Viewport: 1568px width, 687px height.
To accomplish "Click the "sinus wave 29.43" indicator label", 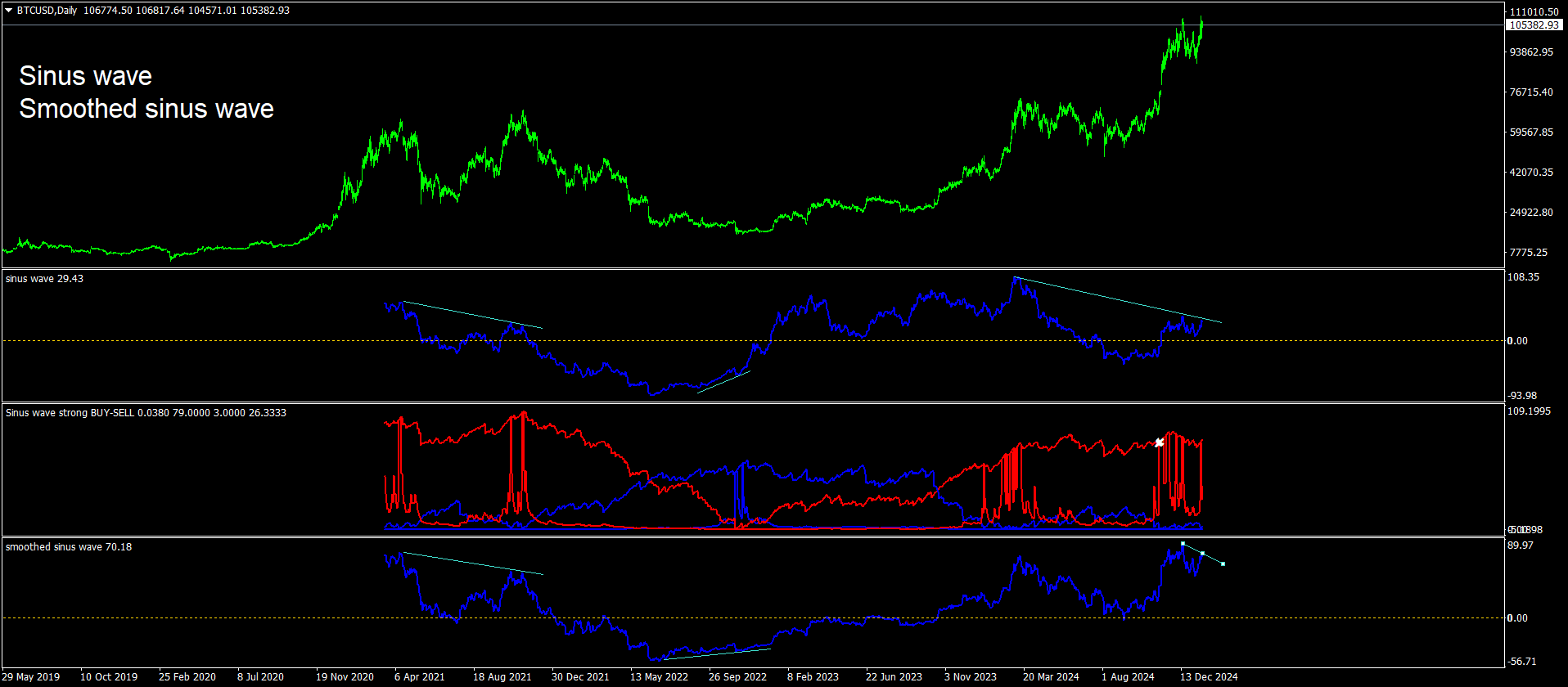I will coord(44,279).
